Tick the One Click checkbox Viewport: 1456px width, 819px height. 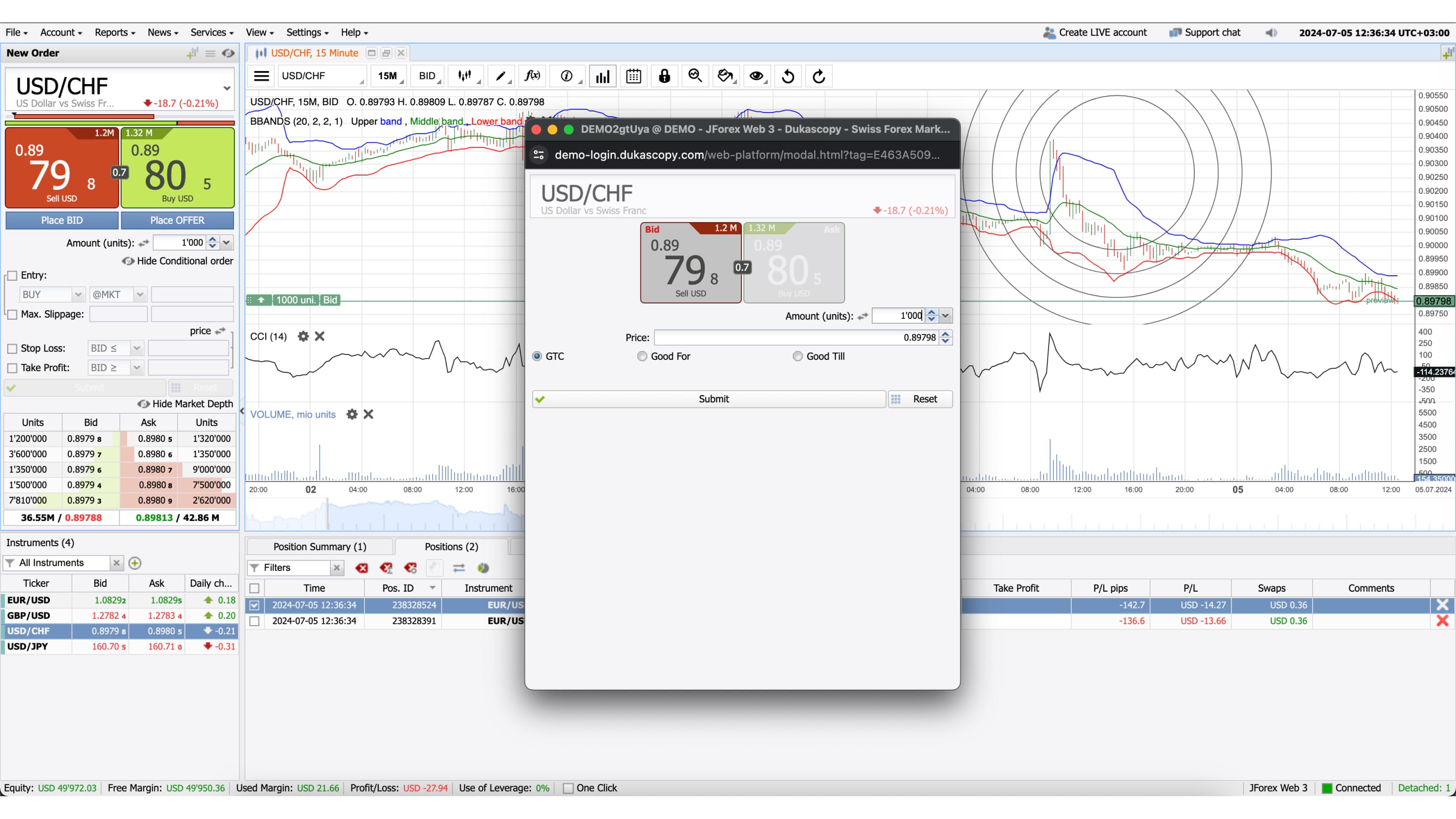pos(569,788)
